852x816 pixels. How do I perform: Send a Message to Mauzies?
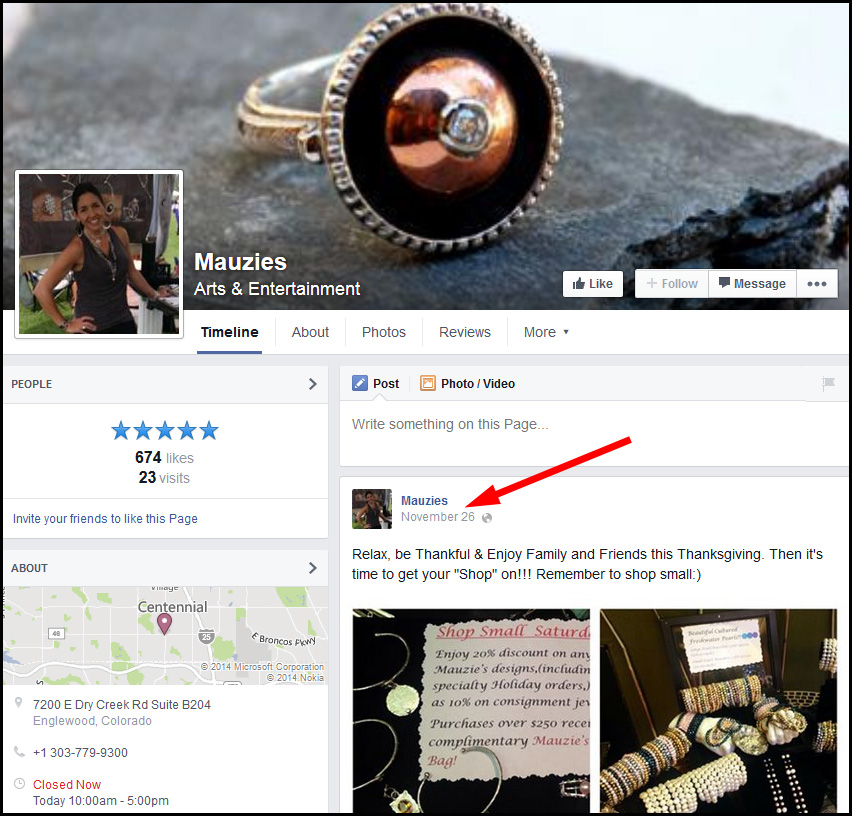752,284
